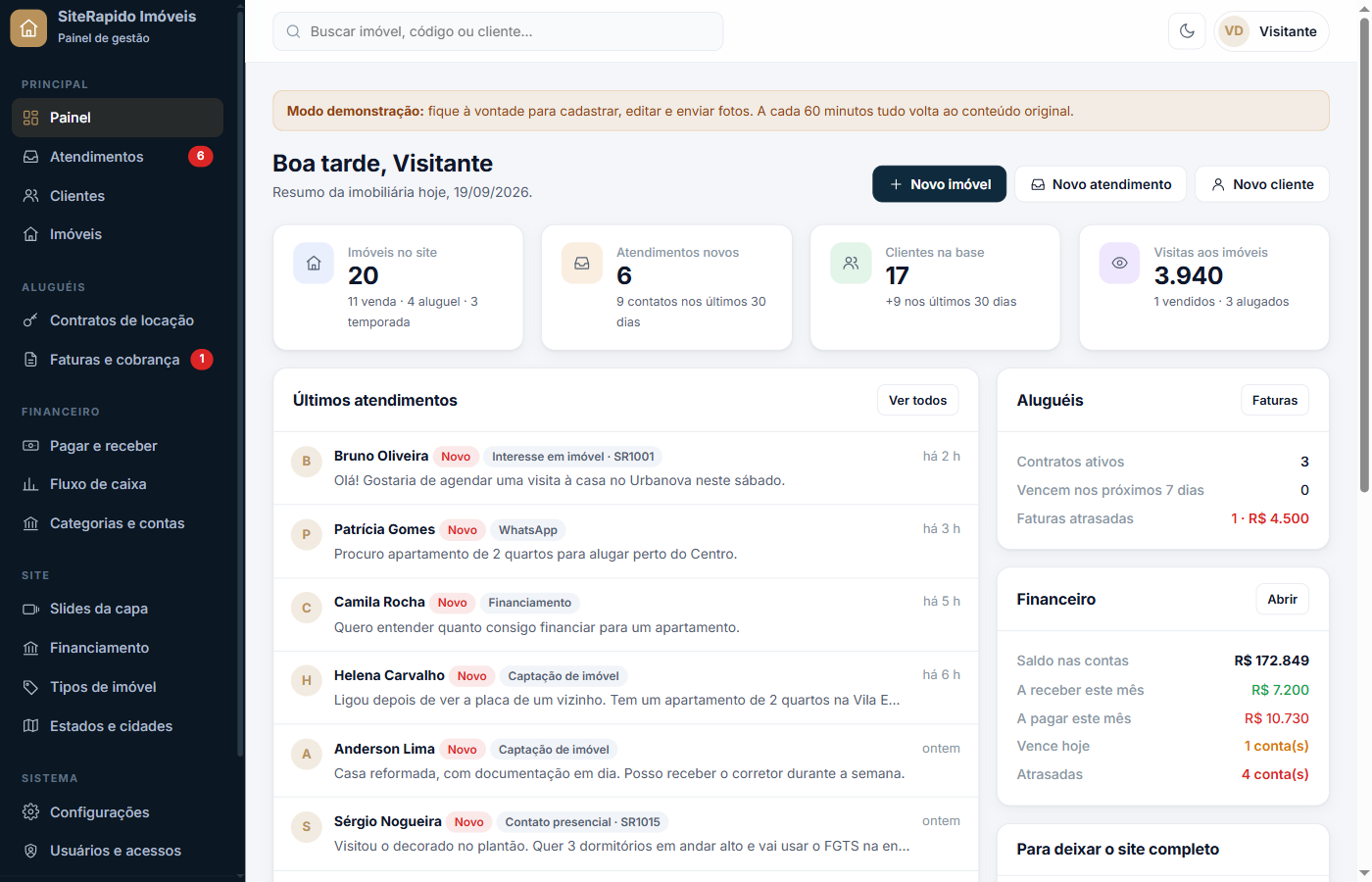Screen dimensions: 1372x882
Task: Go to Atendimentos in the sidebar
Action: pos(118,157)
